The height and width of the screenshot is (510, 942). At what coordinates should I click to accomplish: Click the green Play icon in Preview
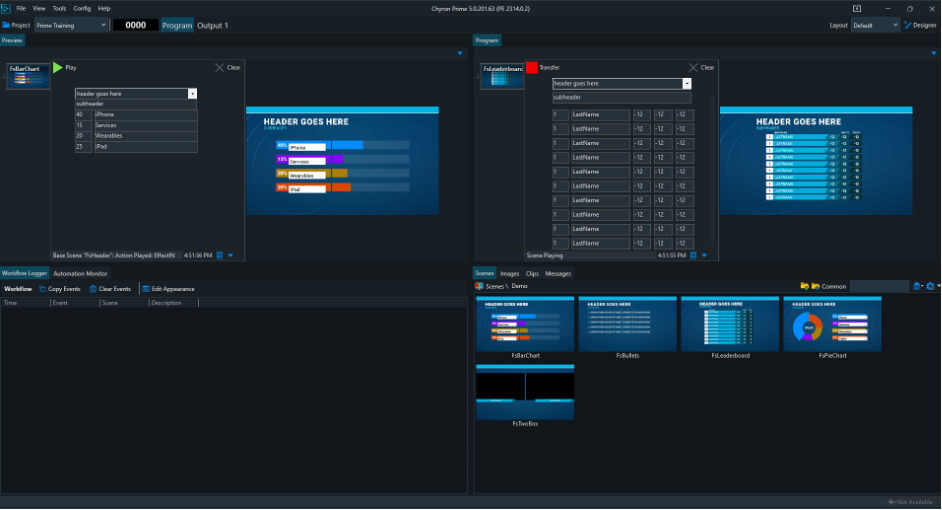click(58, 68)
